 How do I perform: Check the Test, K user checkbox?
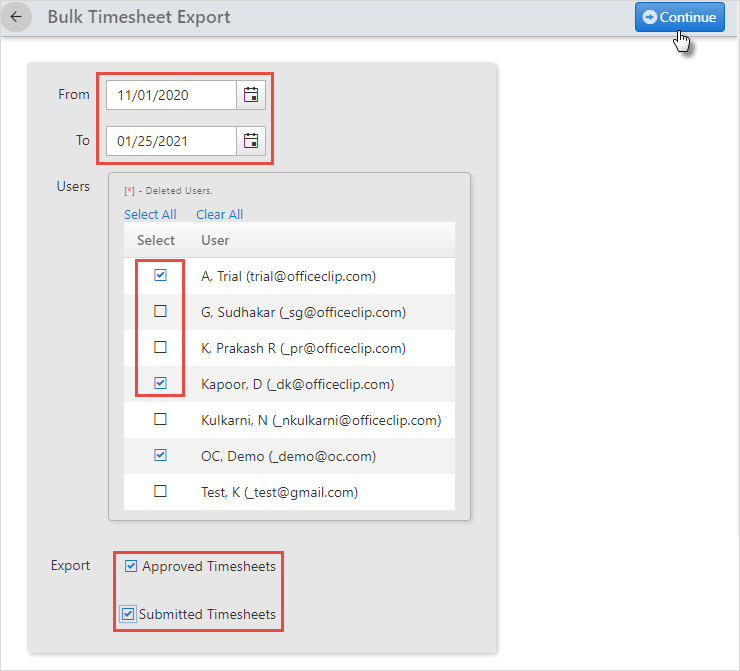point(160,491)
